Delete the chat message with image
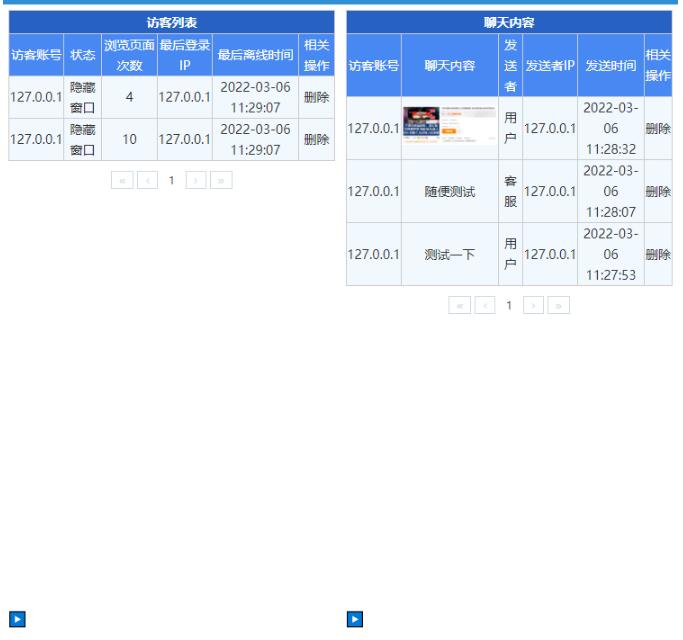The height and width of the screenshot is (640, 683). click(x=658, y=129)
